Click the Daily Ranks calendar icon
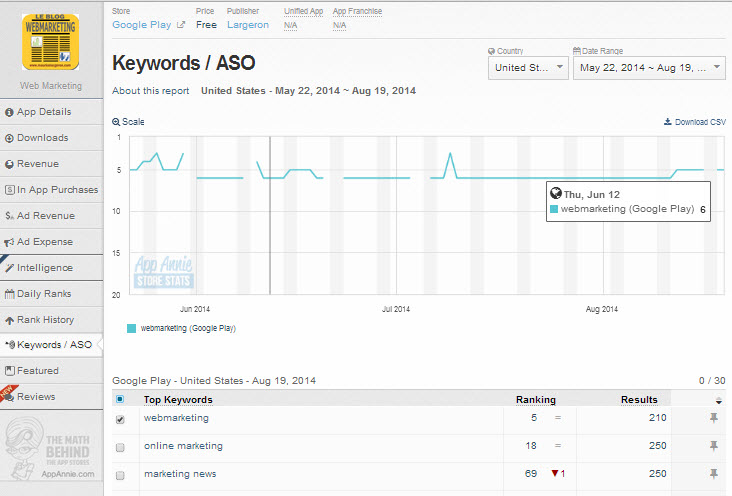732x496 pixels. click(x=9, y=294)
